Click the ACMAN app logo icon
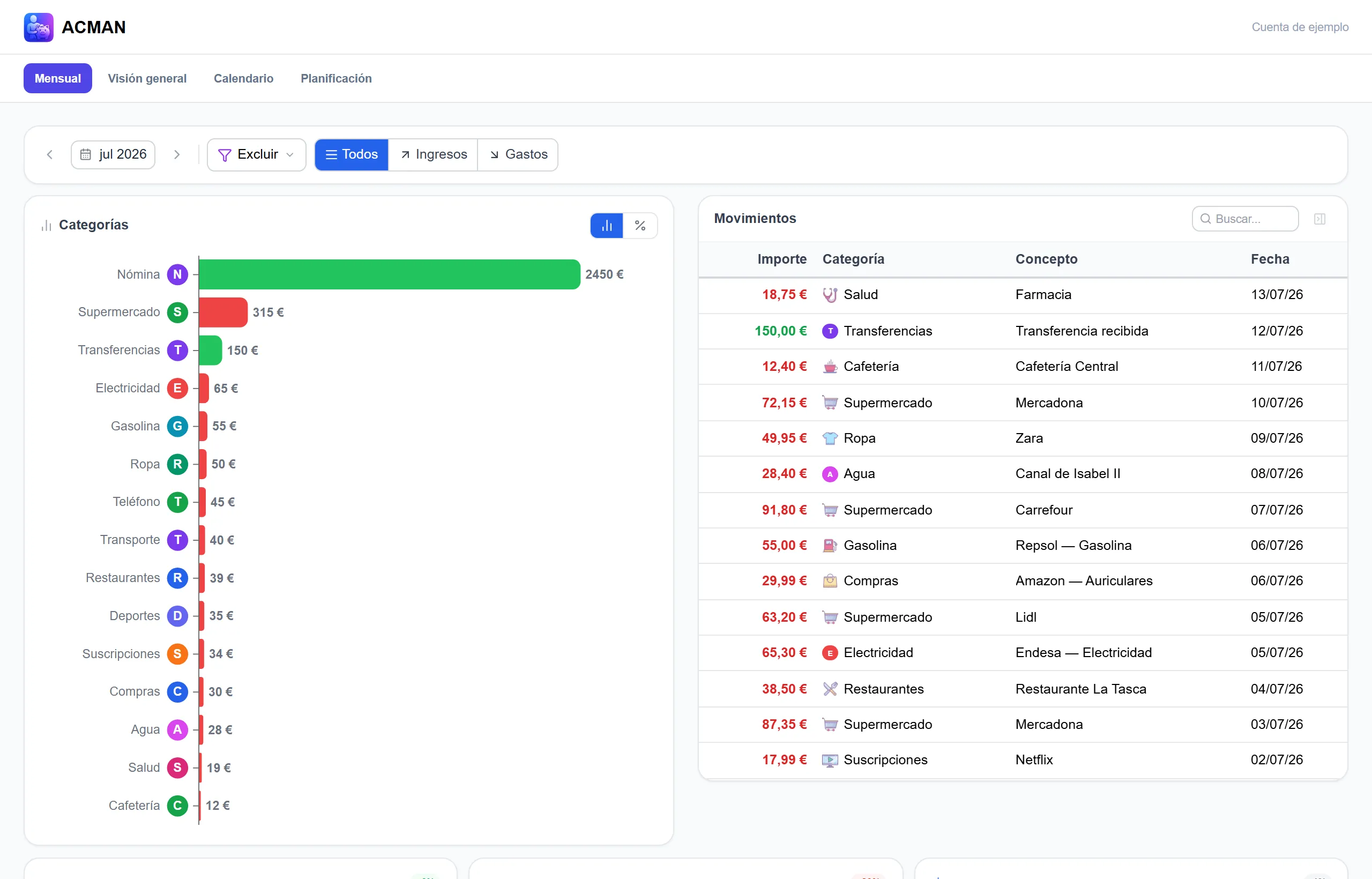Image resolution: width=1372 pixels, height=879 pixels. [38, 27]
